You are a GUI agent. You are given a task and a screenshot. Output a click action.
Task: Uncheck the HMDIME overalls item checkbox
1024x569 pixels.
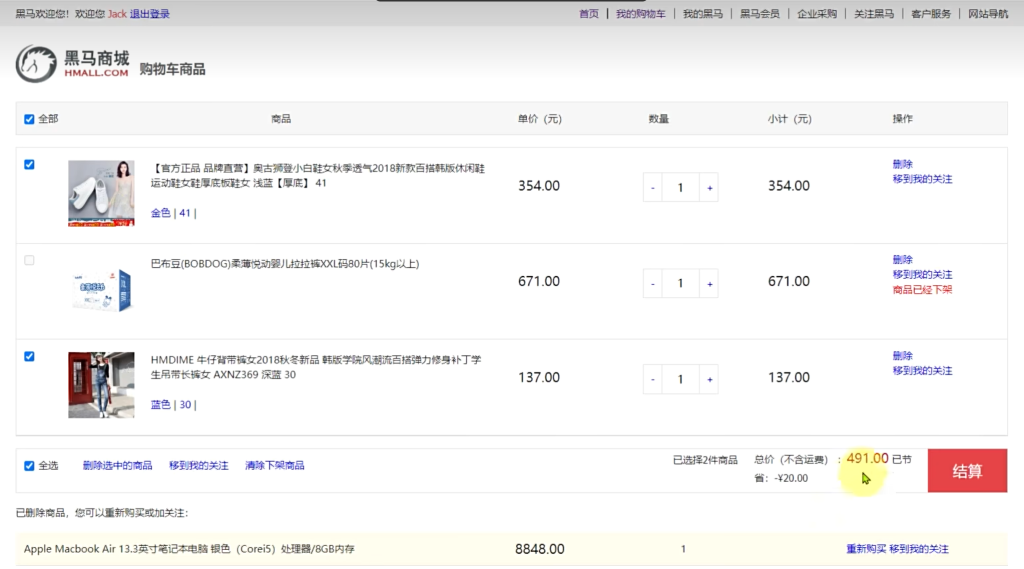pos(29,356)
